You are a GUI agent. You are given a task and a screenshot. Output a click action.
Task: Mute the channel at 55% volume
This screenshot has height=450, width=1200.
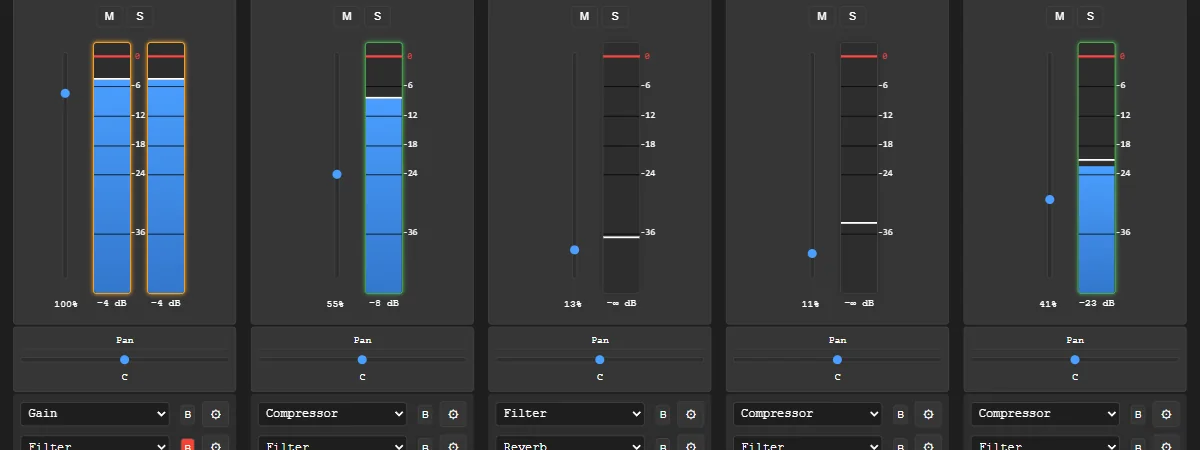click(x=347, y=16)
